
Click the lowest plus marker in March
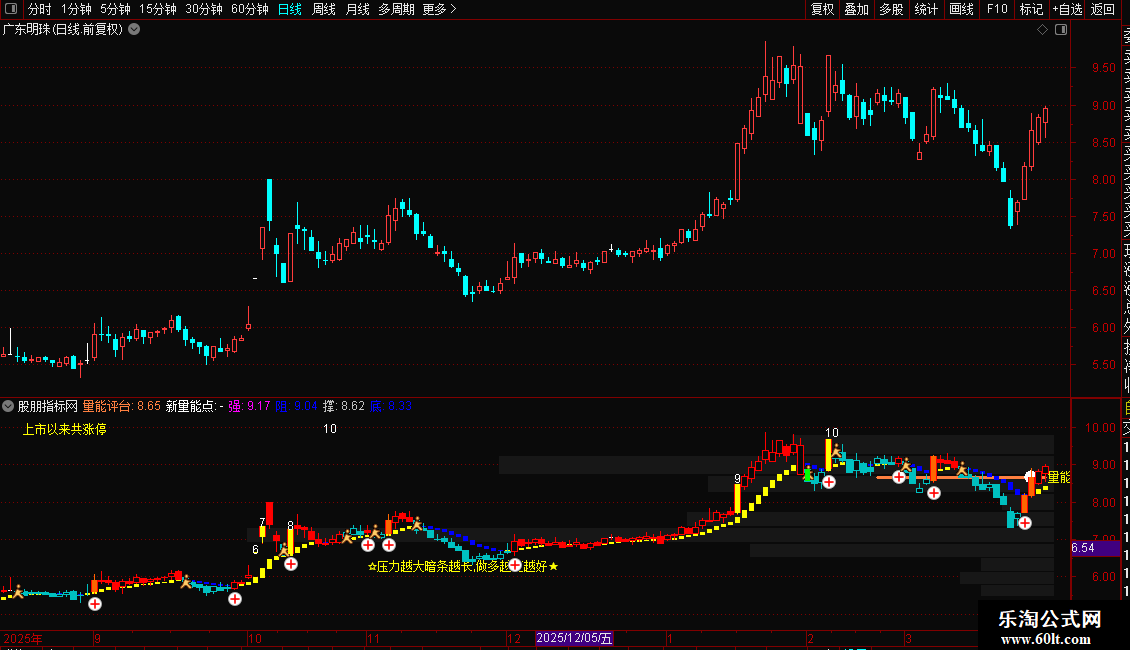[x=1025, y=522]
